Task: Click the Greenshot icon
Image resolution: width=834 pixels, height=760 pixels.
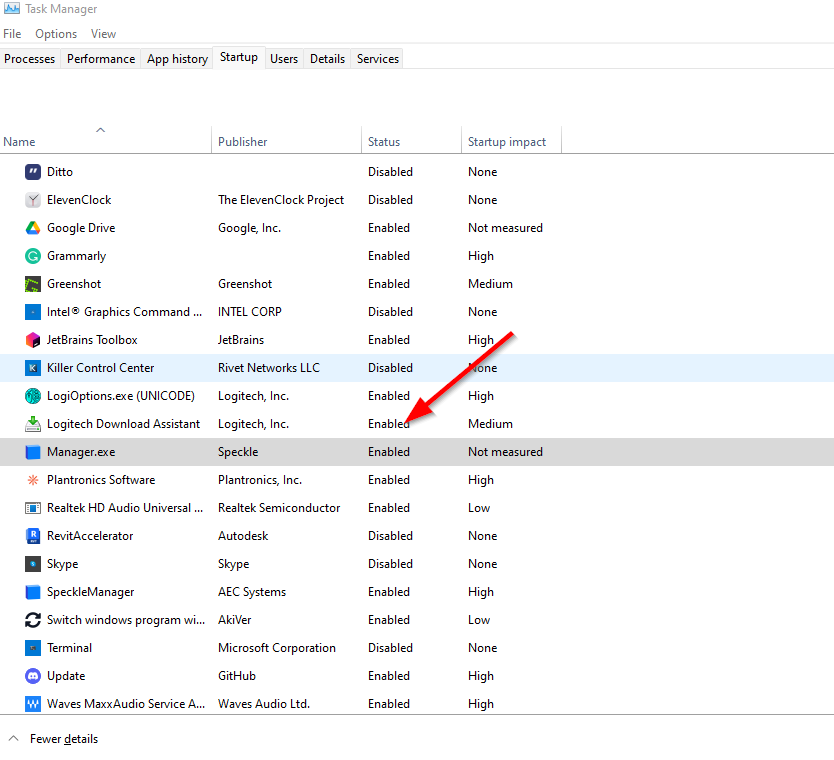Action: tap(33, 284)
